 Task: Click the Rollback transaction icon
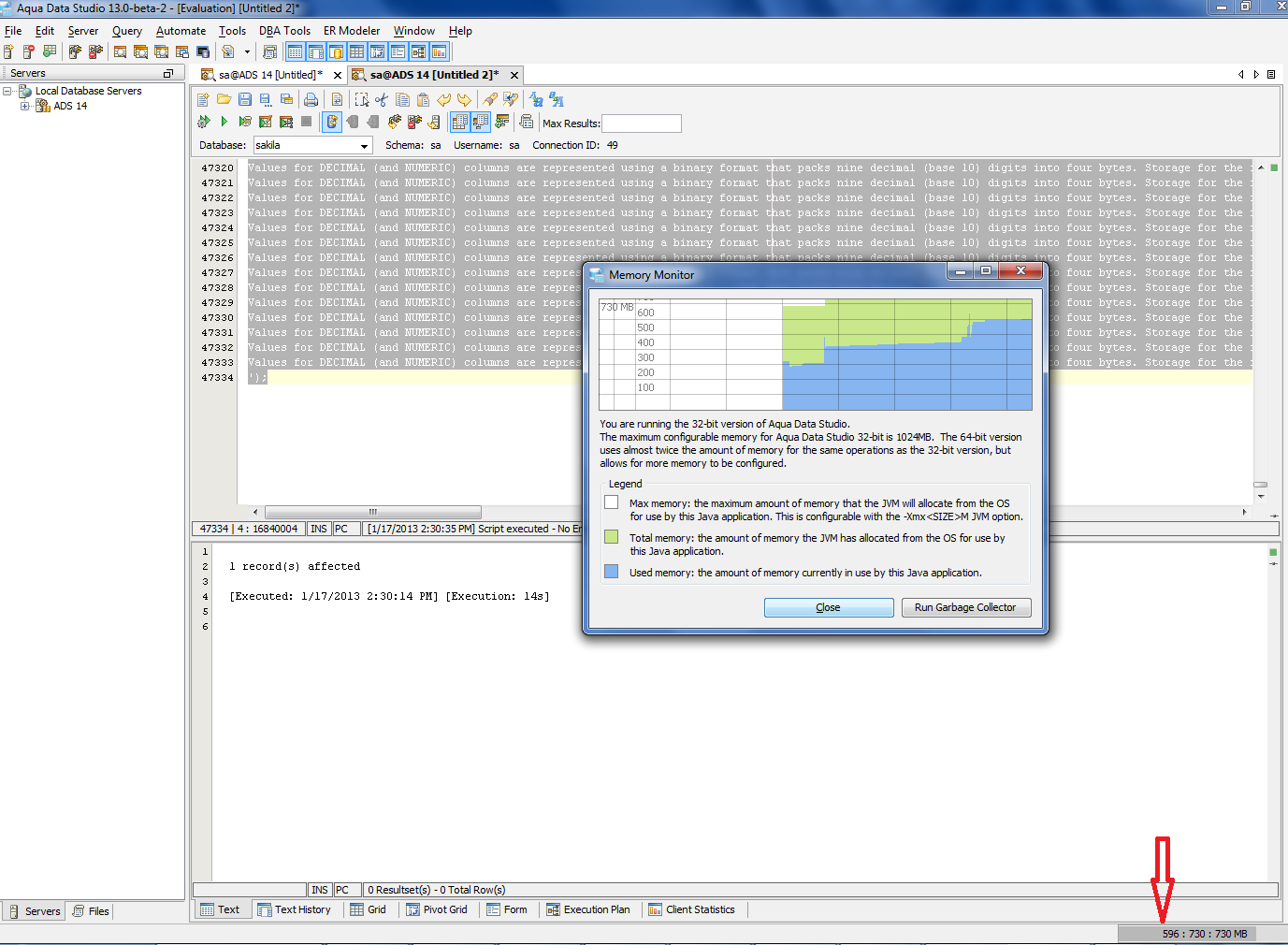373,122
